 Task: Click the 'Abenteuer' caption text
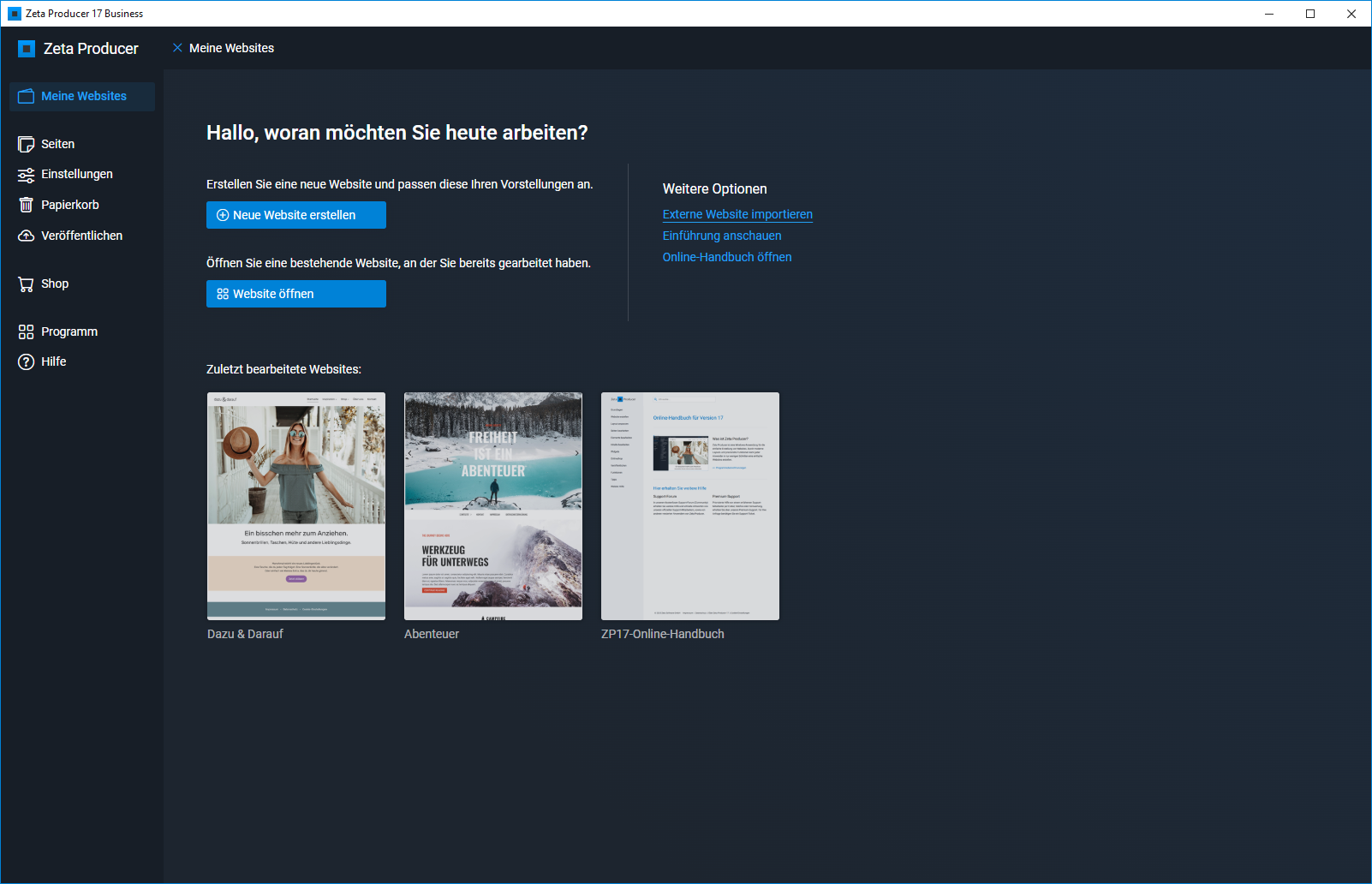click(x=432, y=634)
